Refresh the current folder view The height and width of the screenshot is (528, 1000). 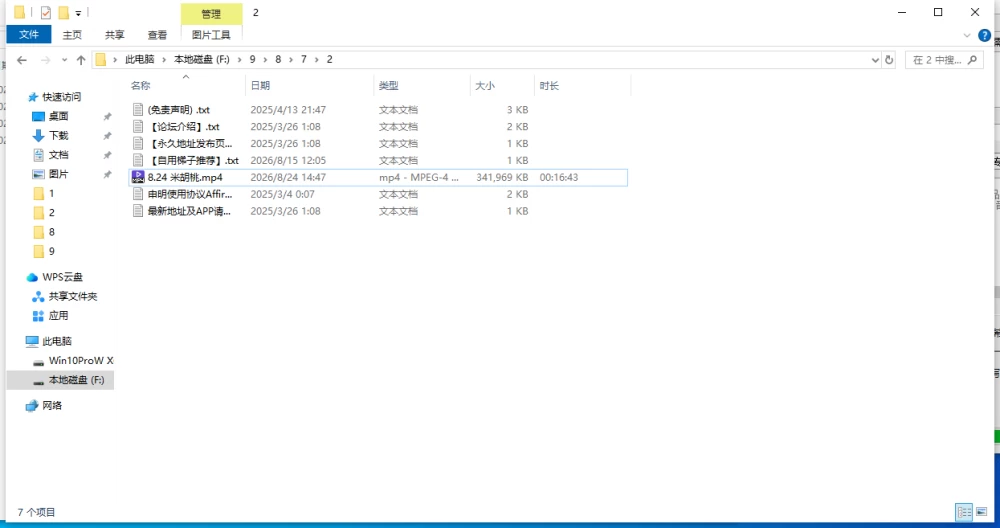pos(889,60)
